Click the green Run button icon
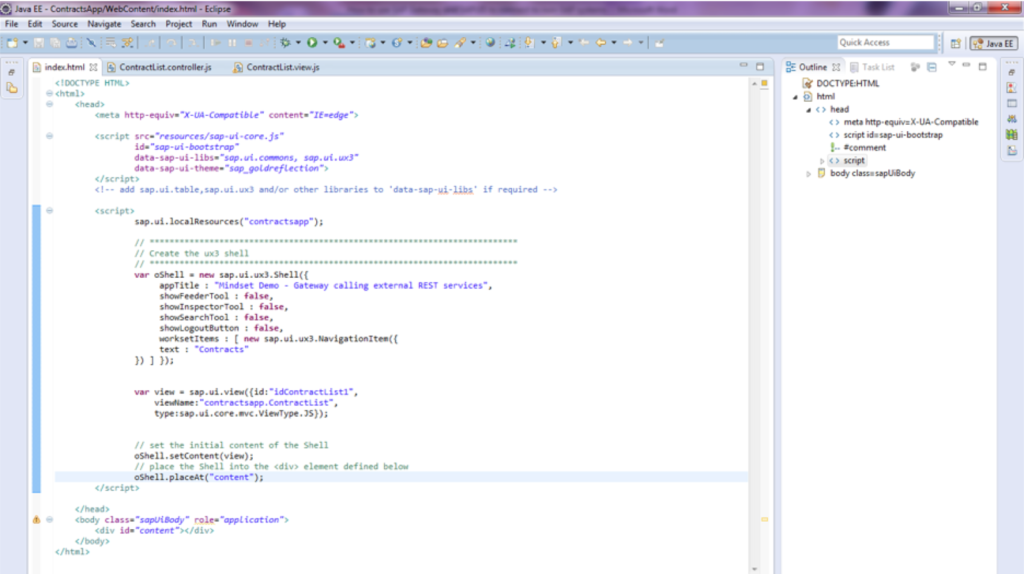1024x574 pixels. pyautogui.click(x=312, y=43)
